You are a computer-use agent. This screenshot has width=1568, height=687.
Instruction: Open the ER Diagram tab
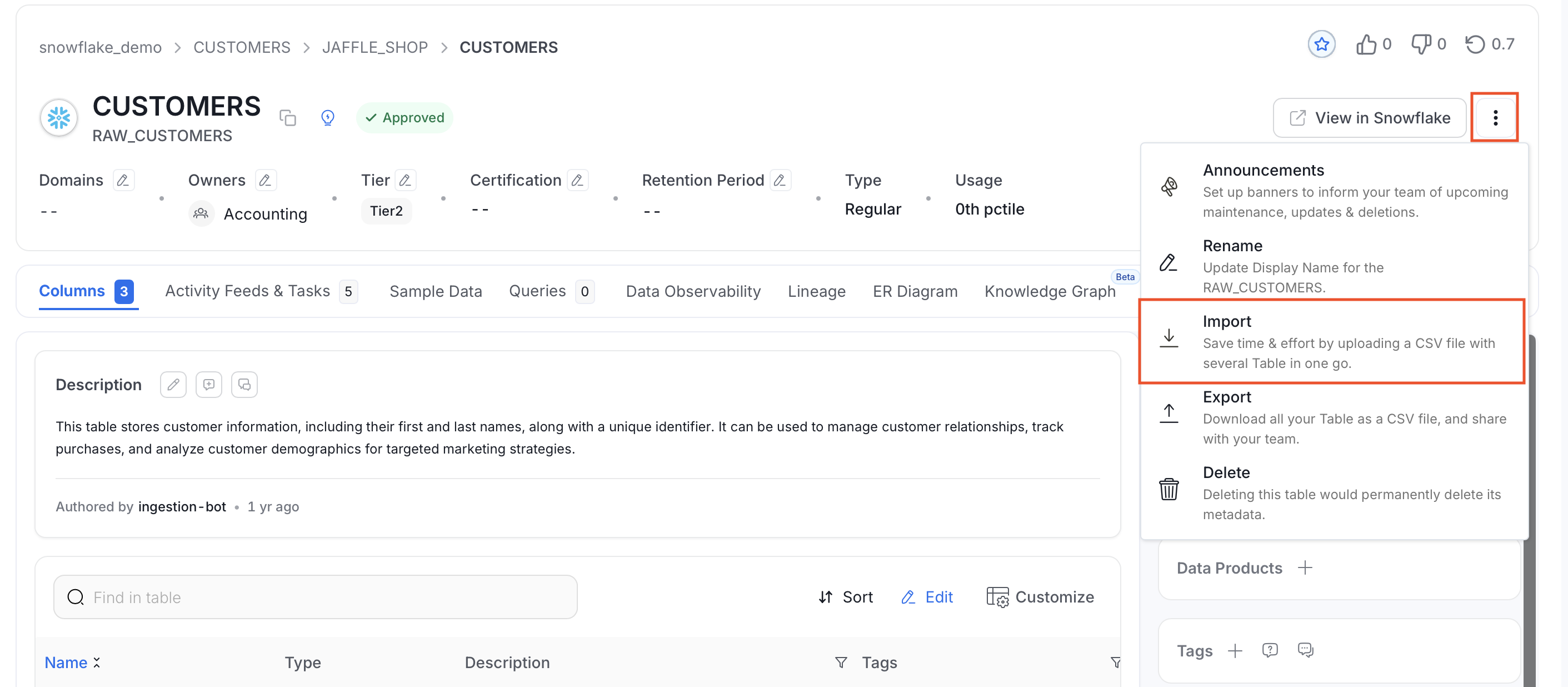coord(915,291)
